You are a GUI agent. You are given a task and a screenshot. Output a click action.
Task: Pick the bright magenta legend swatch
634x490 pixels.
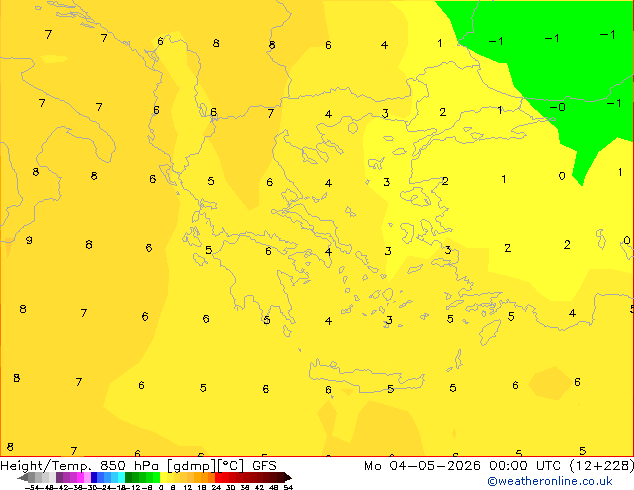pyautogui.click(x=80, y=477)
